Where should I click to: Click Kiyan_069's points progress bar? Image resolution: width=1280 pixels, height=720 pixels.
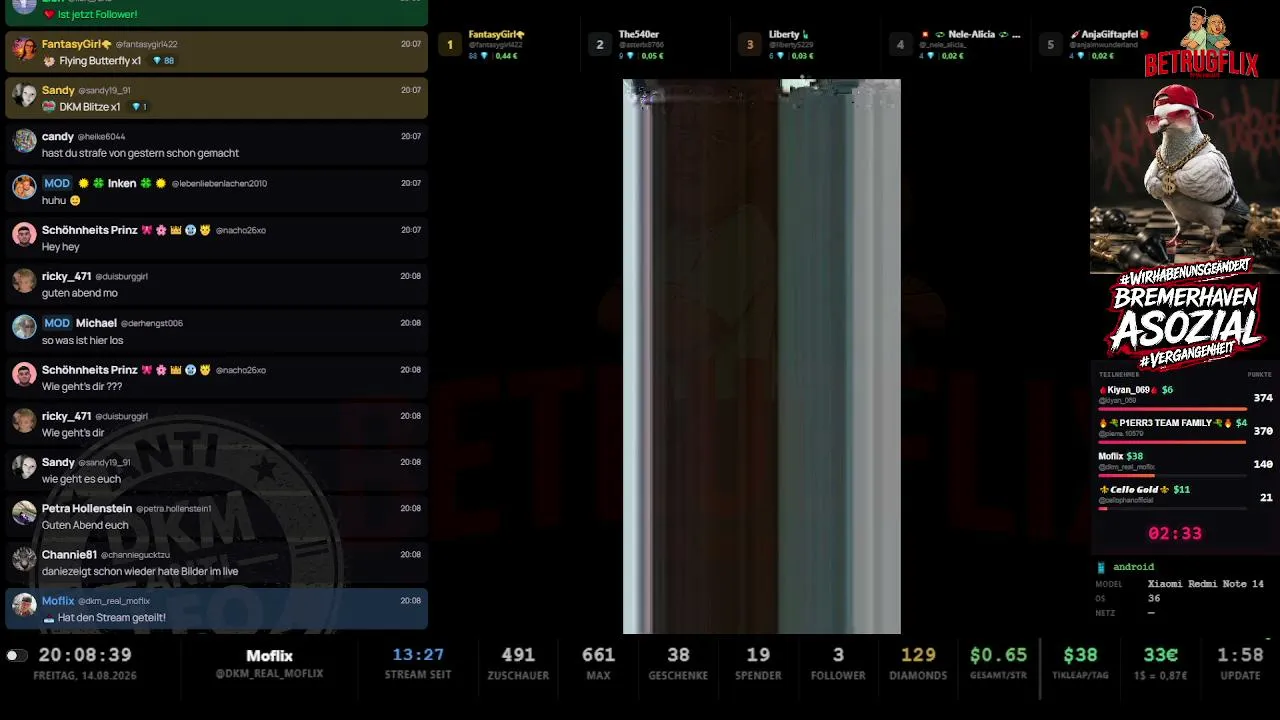1172,409
